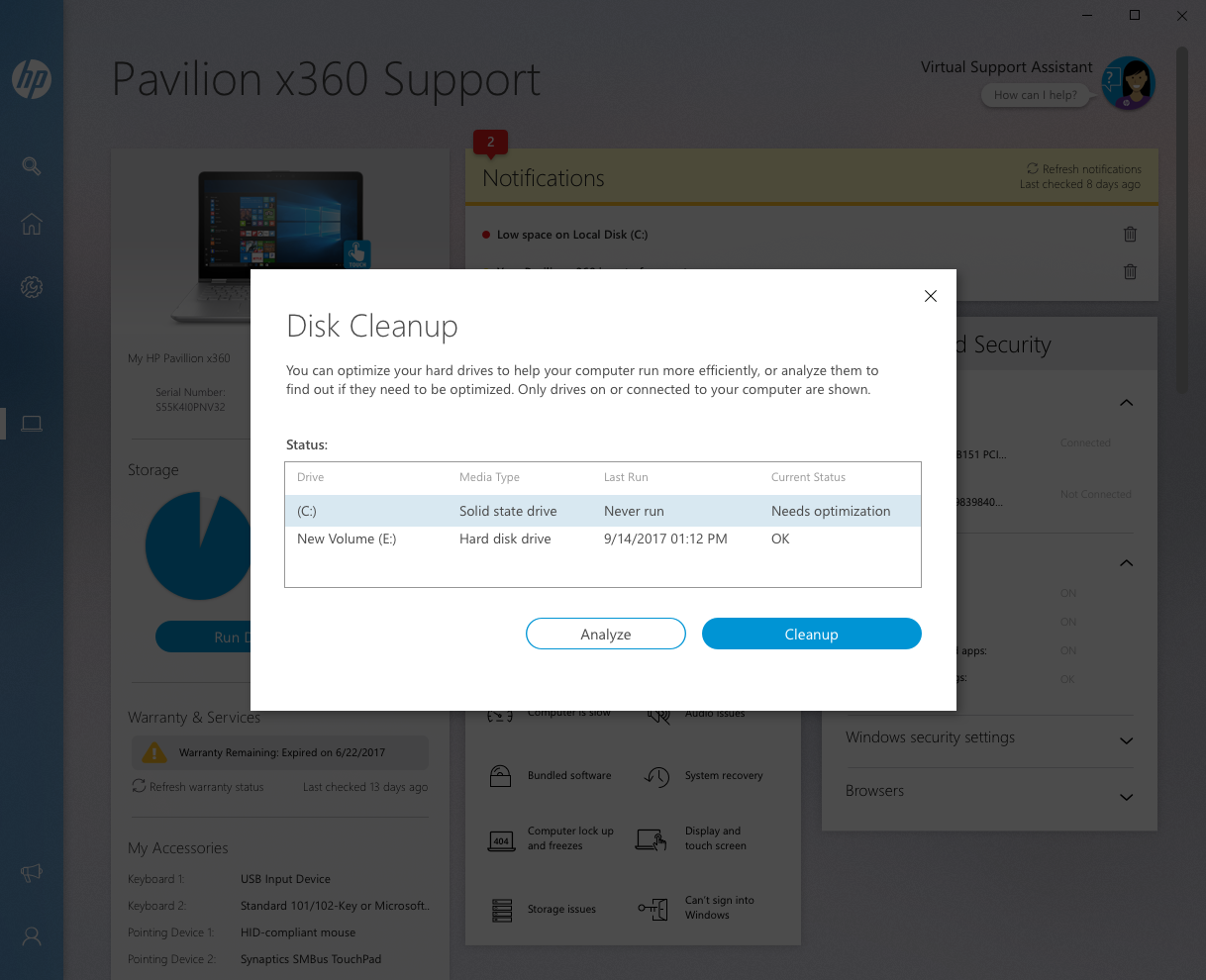Click Refresh notifications link

pyautogui.click(x=1091, y=169)
